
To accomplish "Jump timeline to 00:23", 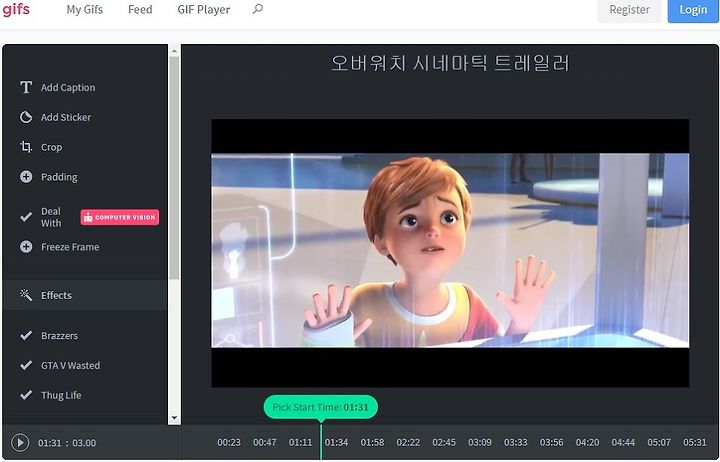I will [229, 443].
